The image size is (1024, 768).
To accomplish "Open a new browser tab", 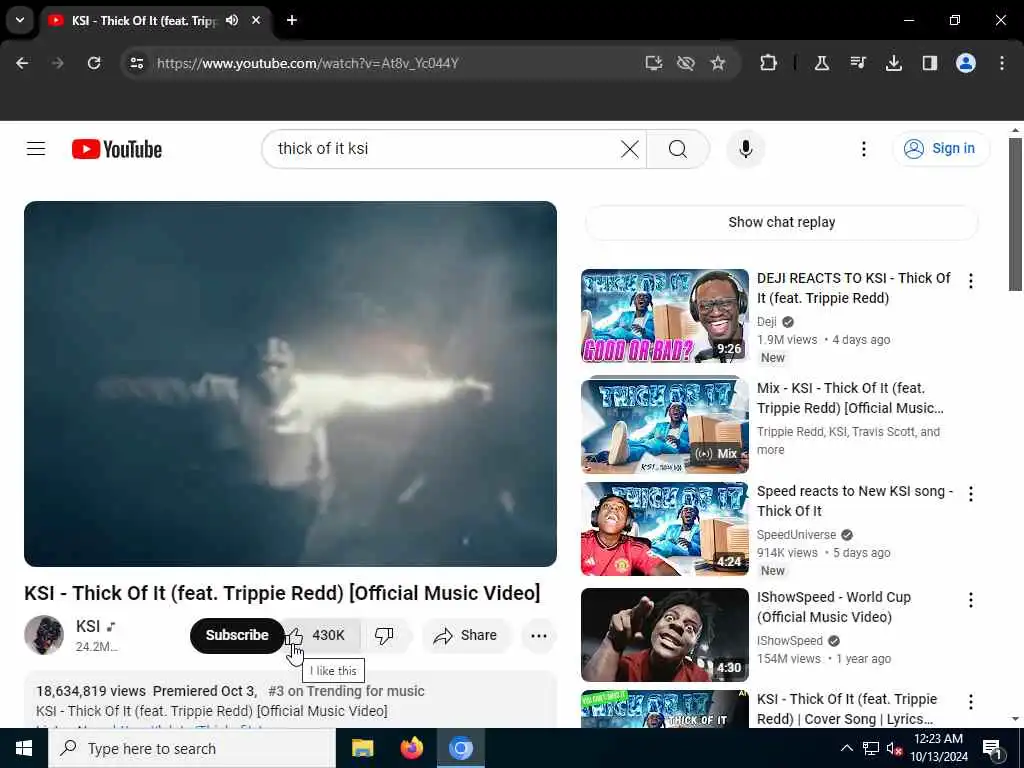I will coord(292,20).
